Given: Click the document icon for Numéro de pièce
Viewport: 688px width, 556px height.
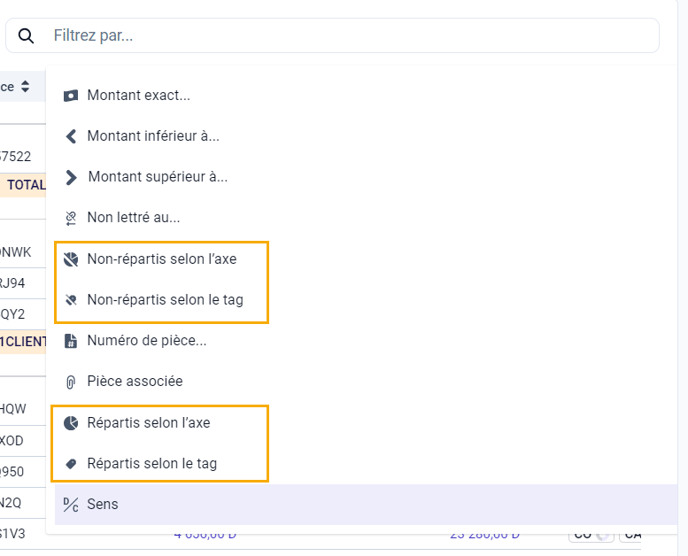Looking at the screenshot, I should click(x=71, y=341).
